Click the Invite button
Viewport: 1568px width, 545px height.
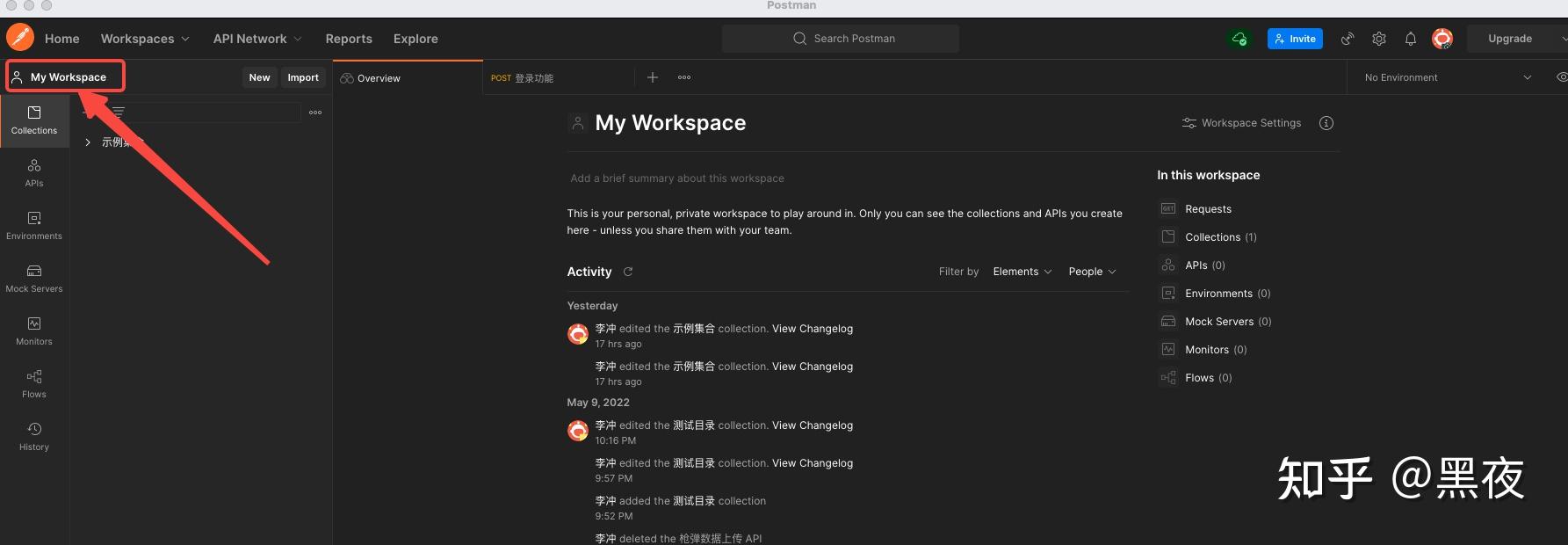click(1295, 39)
